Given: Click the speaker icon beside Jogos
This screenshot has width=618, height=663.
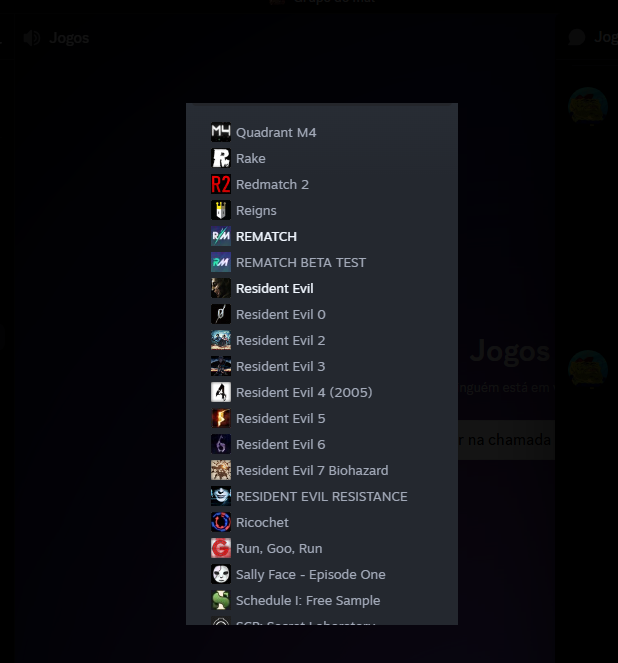Looking at the screenshot, I should (32, 38).
